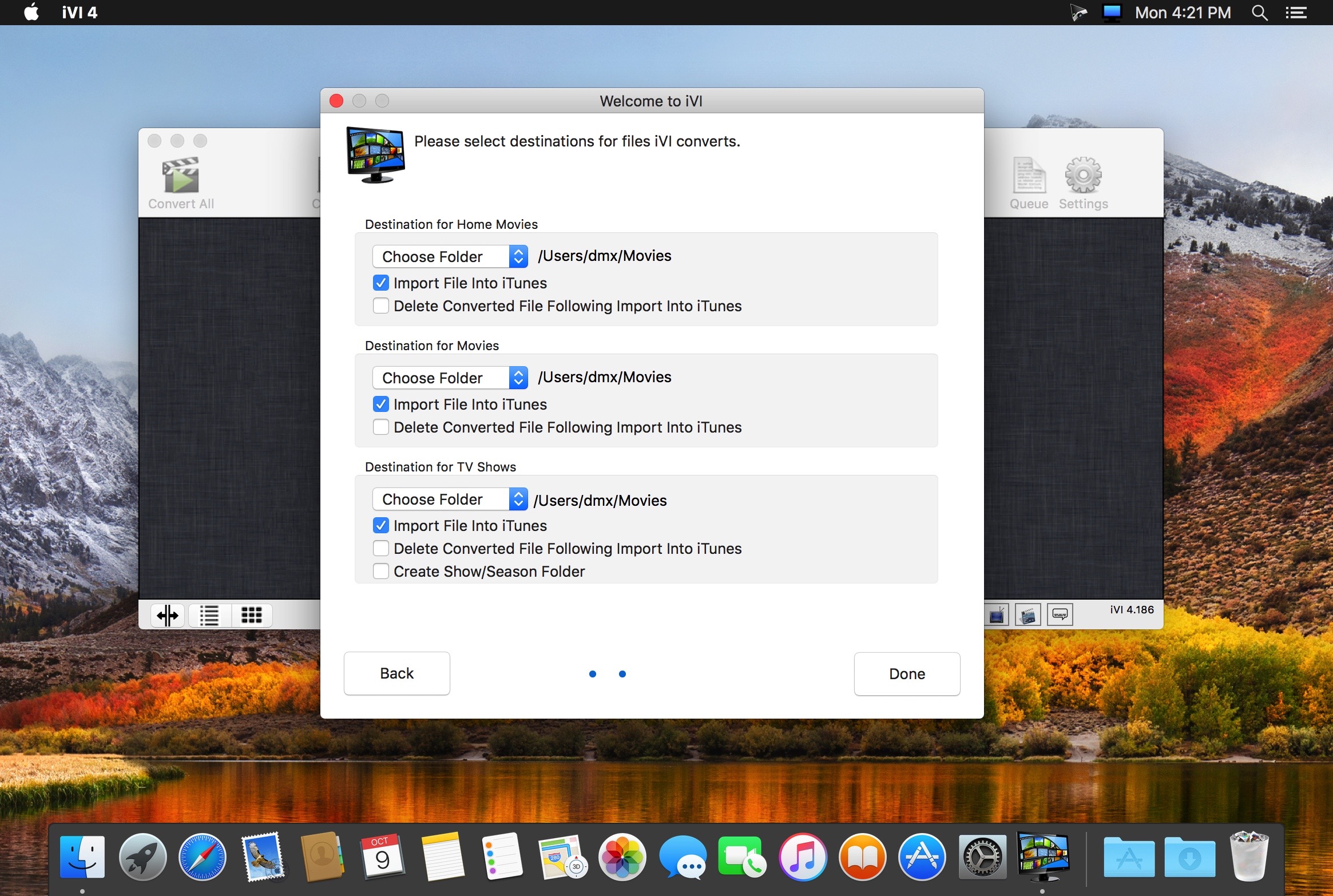Open the Queue document icon
This screenshot has height=896, width=1333.
1029,176
